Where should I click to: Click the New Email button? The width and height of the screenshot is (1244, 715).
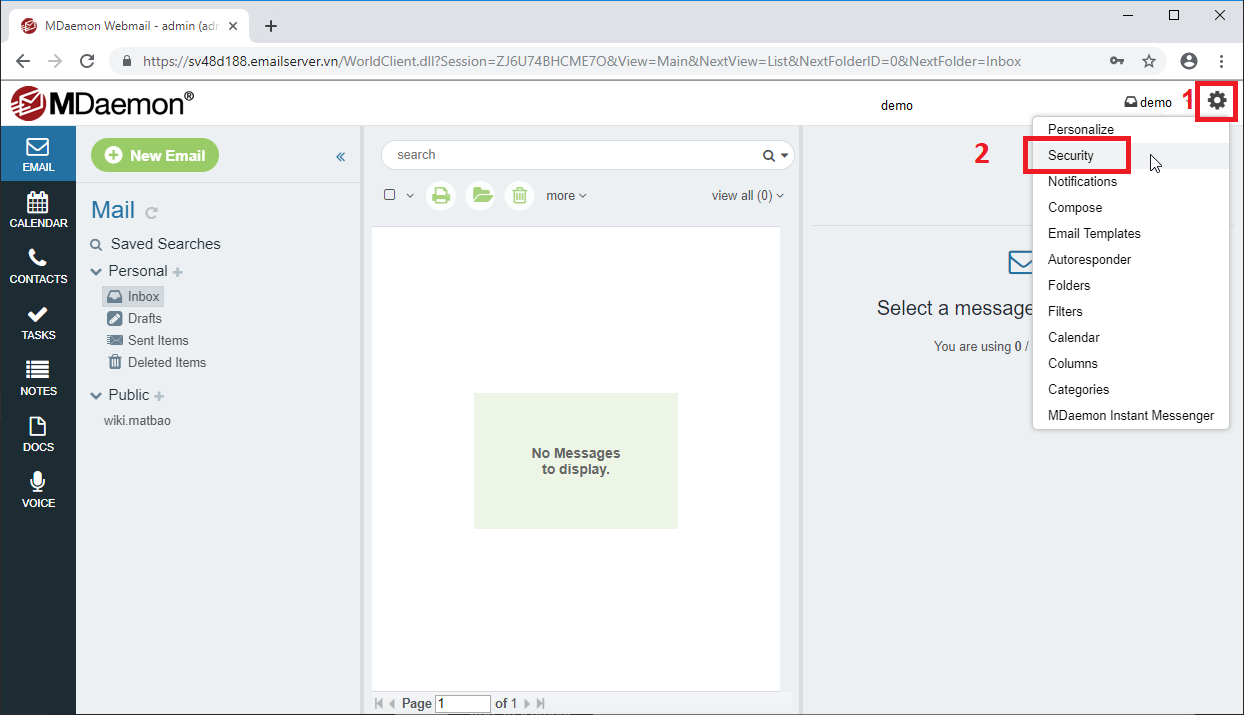[x=155, y=155]
